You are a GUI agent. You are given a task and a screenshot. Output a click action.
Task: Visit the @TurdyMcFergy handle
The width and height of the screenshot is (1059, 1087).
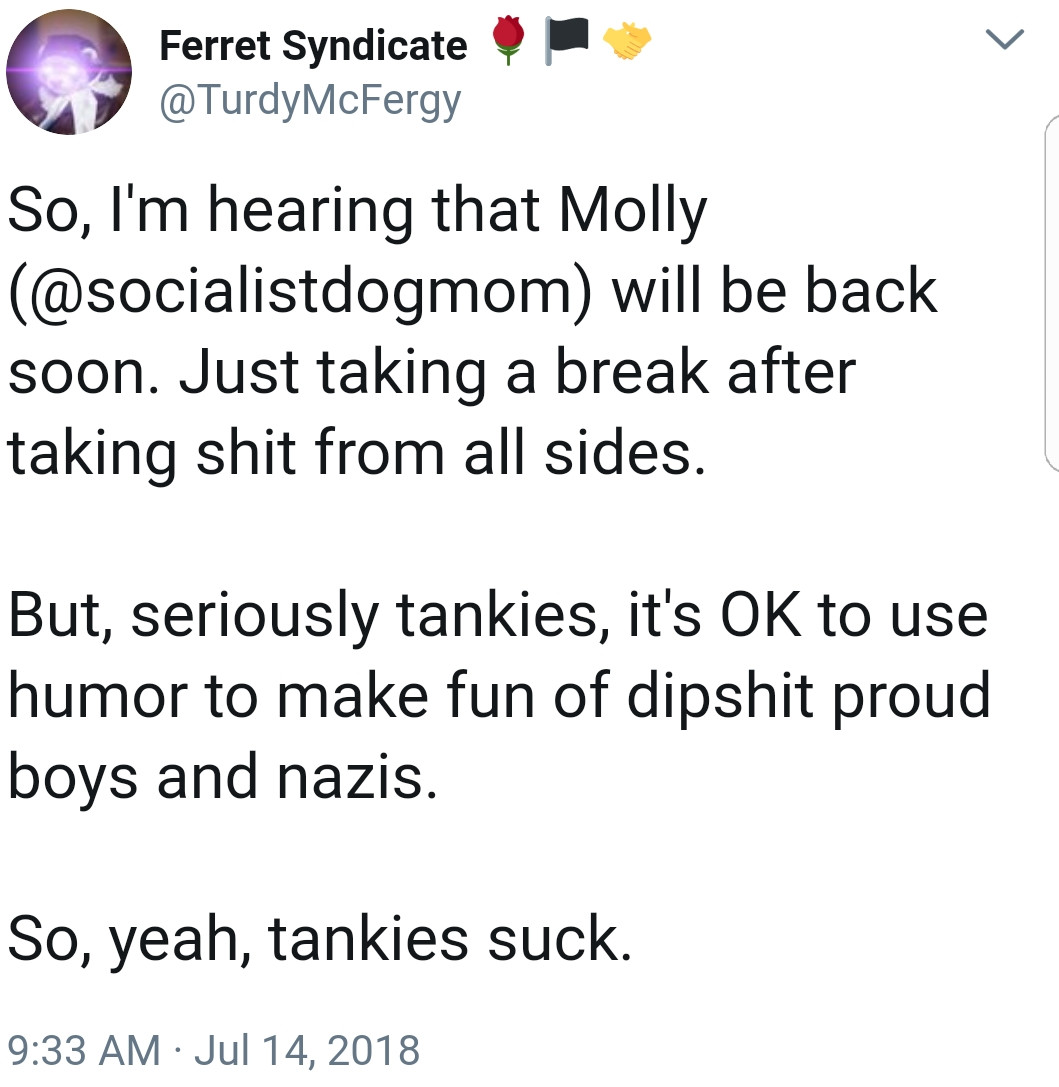click(x=310, y=101)
